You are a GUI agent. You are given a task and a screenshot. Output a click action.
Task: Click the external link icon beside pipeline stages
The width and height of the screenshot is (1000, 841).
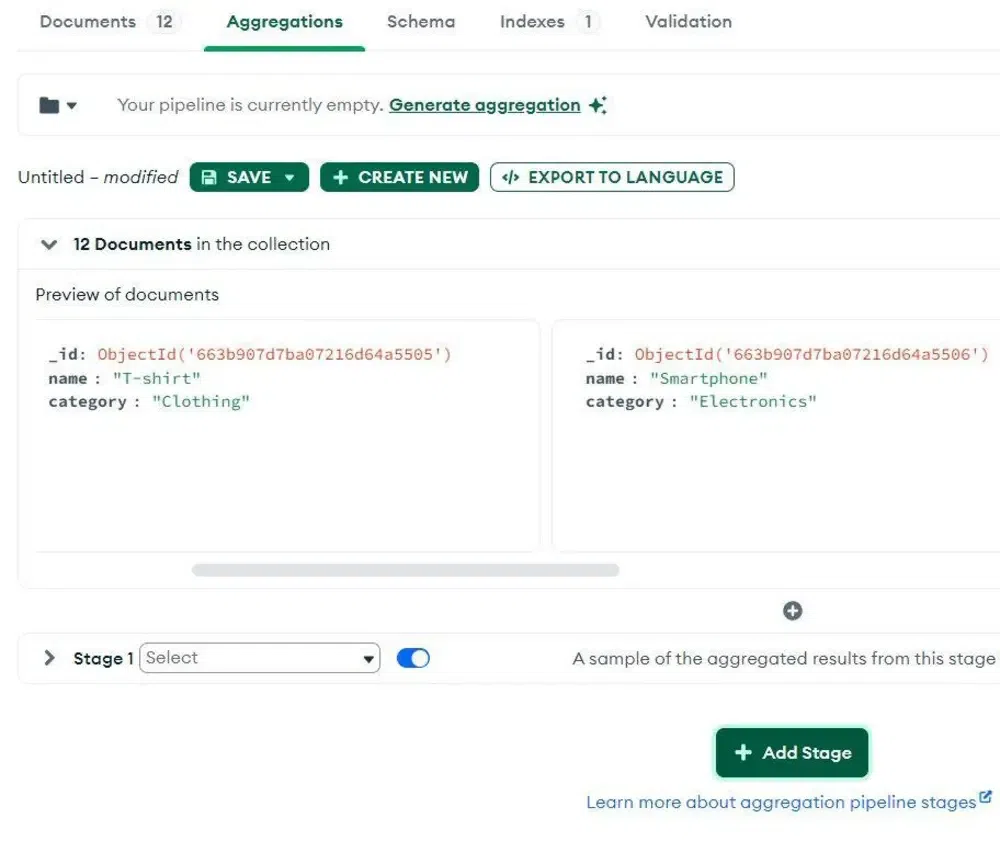(985, 798)
